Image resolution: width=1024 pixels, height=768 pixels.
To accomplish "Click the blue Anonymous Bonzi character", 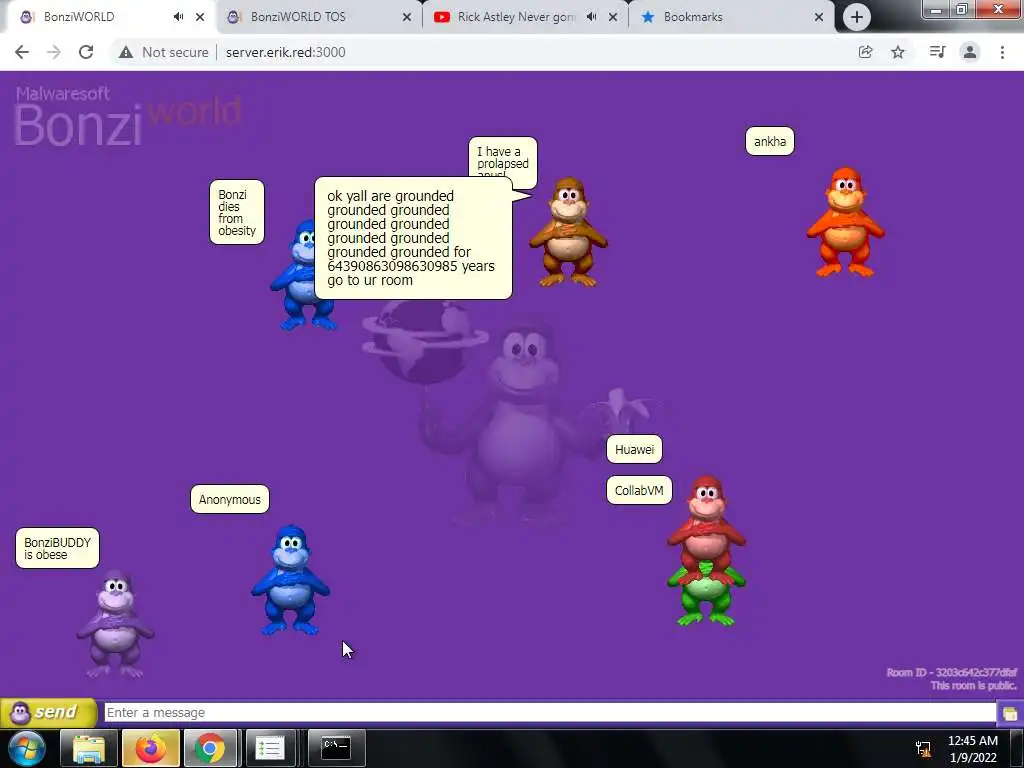I will [291, 580].
